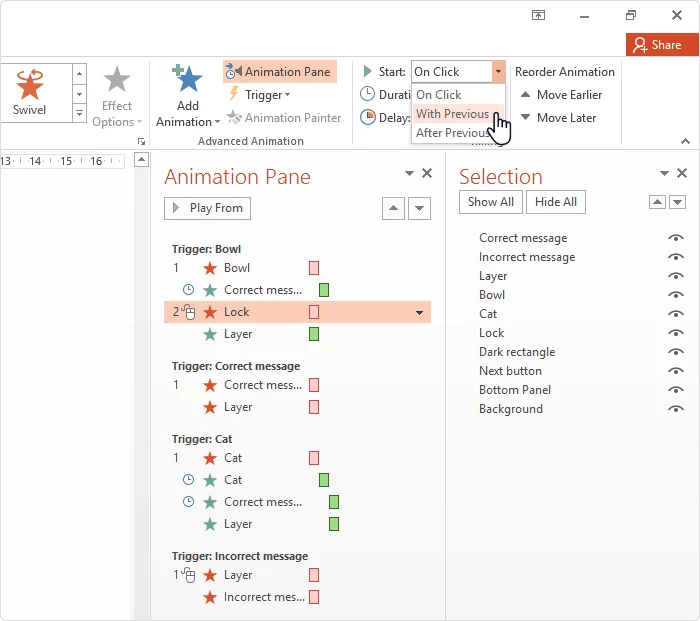
Task: Toggle visibility of Selection pane Layer object
Action: 676,276
